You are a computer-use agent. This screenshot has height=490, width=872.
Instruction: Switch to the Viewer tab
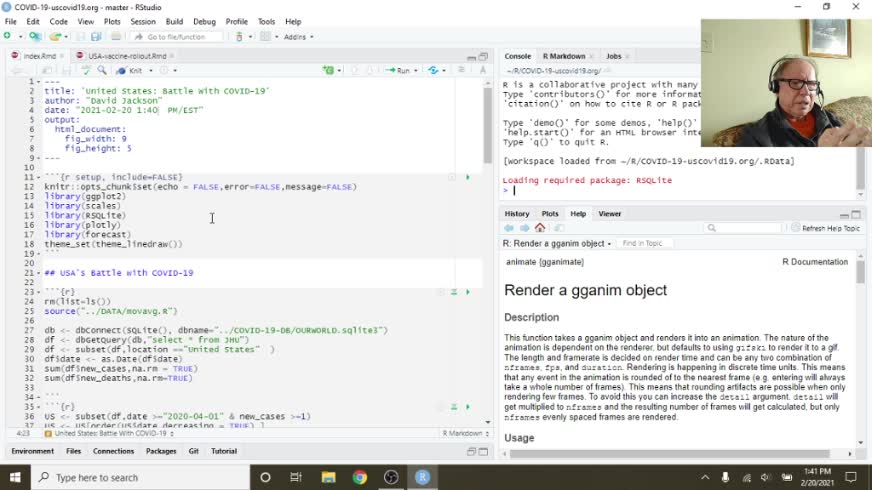coord(610,214)
